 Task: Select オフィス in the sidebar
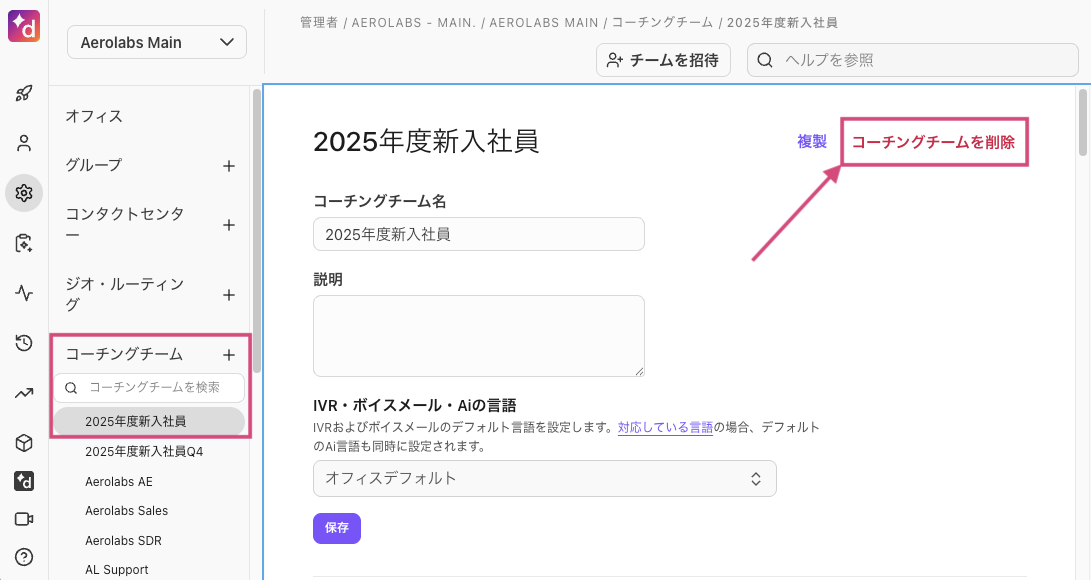94,116
